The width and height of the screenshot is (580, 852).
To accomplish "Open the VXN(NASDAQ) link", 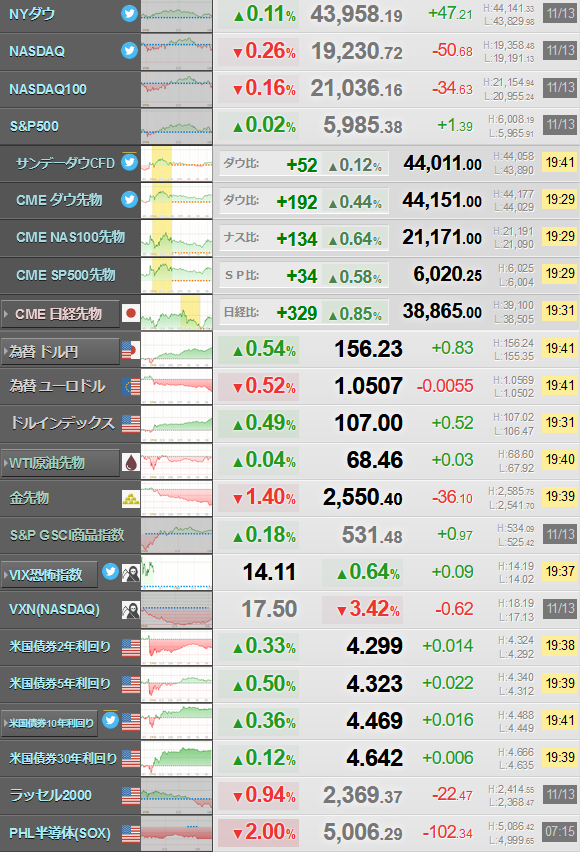I will tap(54, 609).
